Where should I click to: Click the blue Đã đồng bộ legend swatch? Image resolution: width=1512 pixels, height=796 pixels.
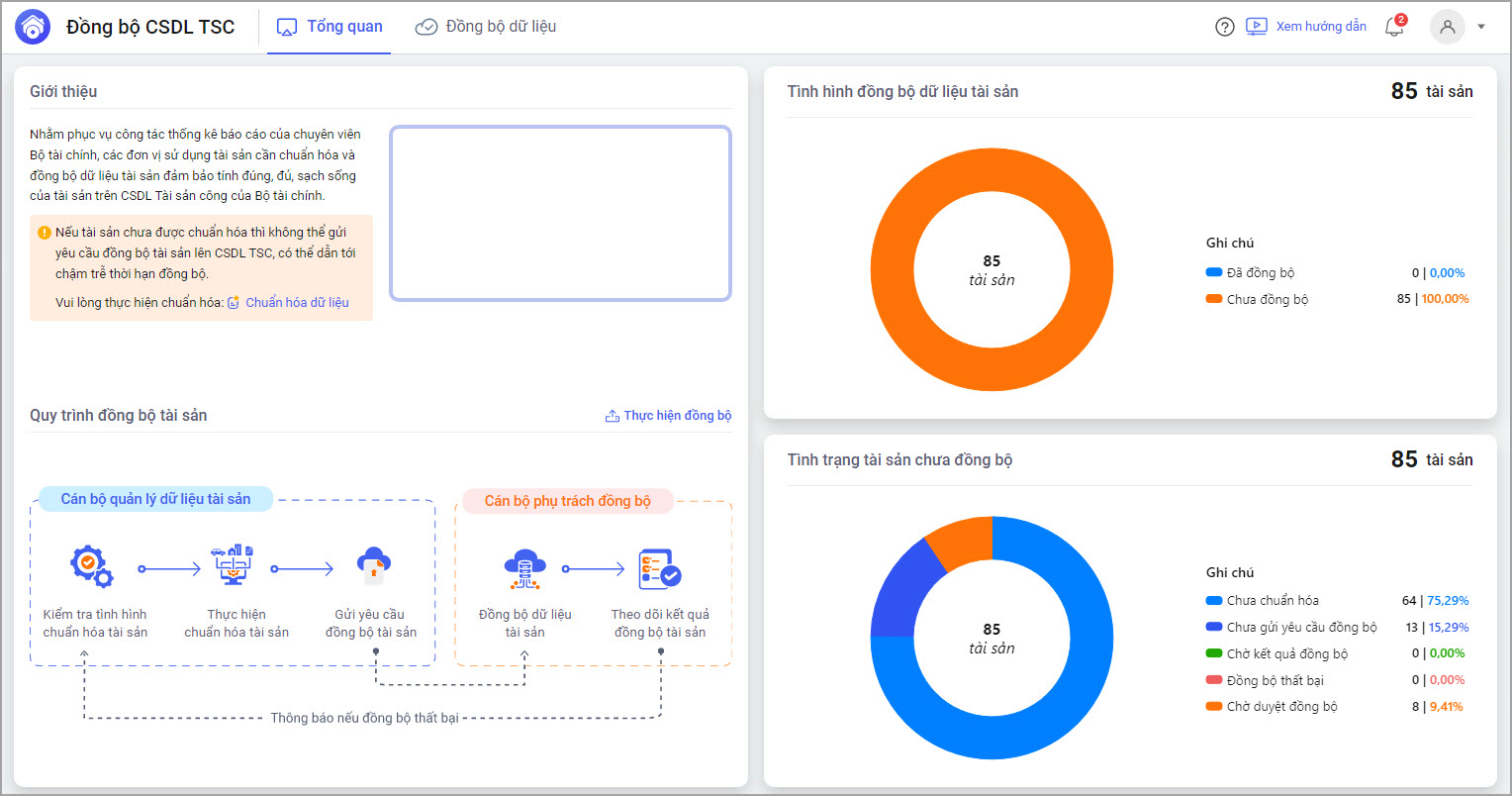click(1214, 272)
